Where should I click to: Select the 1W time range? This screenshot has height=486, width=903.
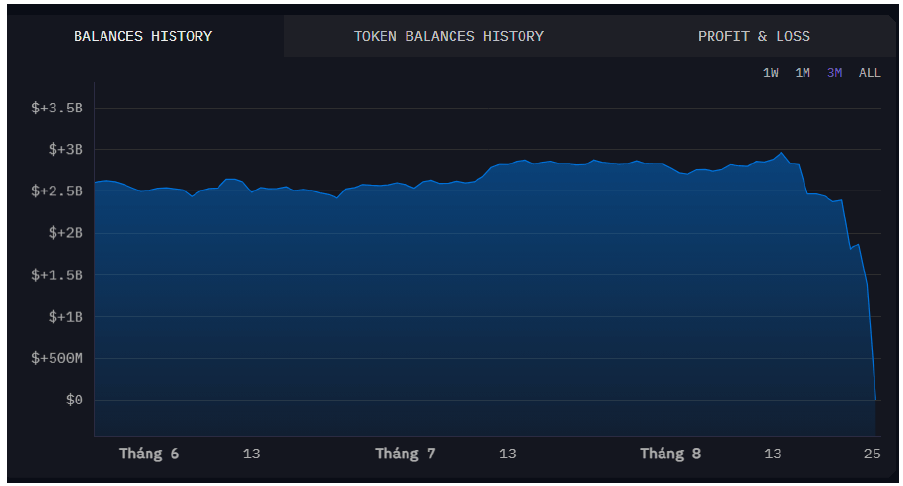[771, 73]
